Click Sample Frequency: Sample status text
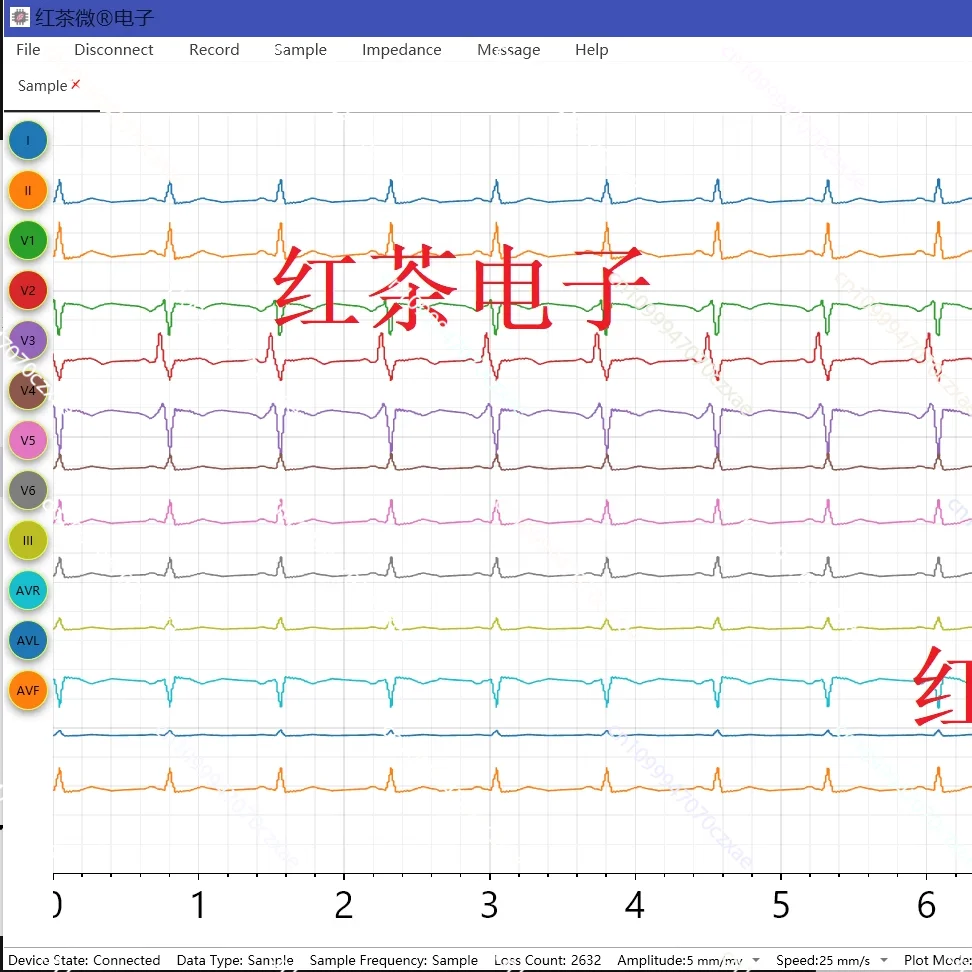 coord(394,960)
